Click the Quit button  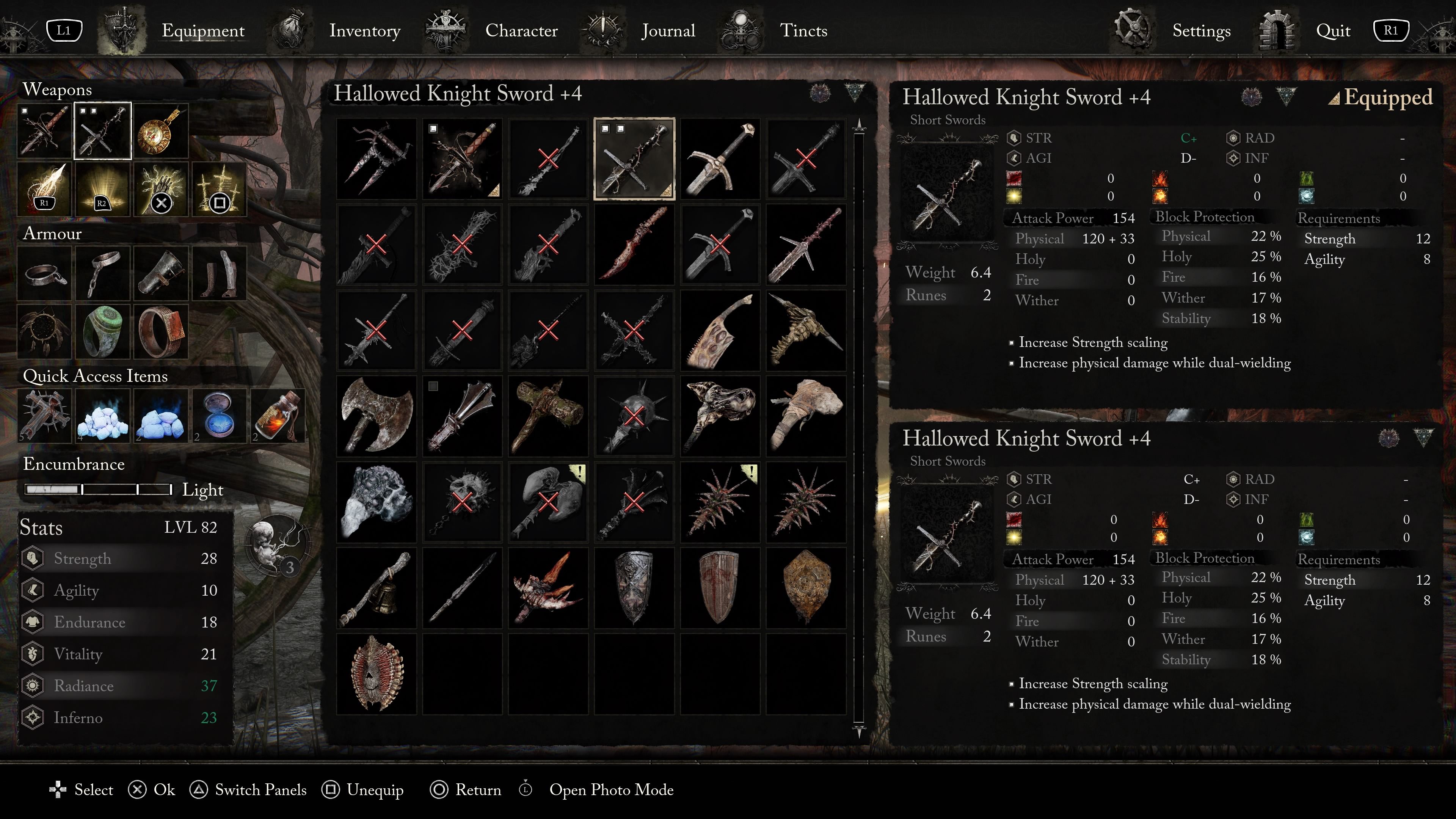(1333, 30)
